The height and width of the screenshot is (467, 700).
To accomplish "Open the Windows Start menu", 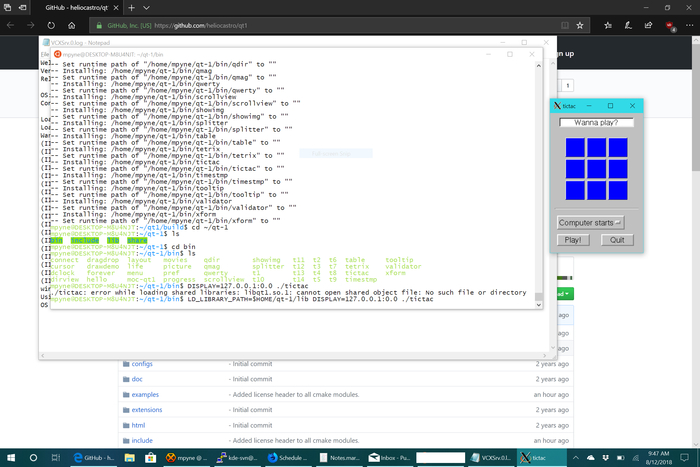I will (x=10, y=456).
